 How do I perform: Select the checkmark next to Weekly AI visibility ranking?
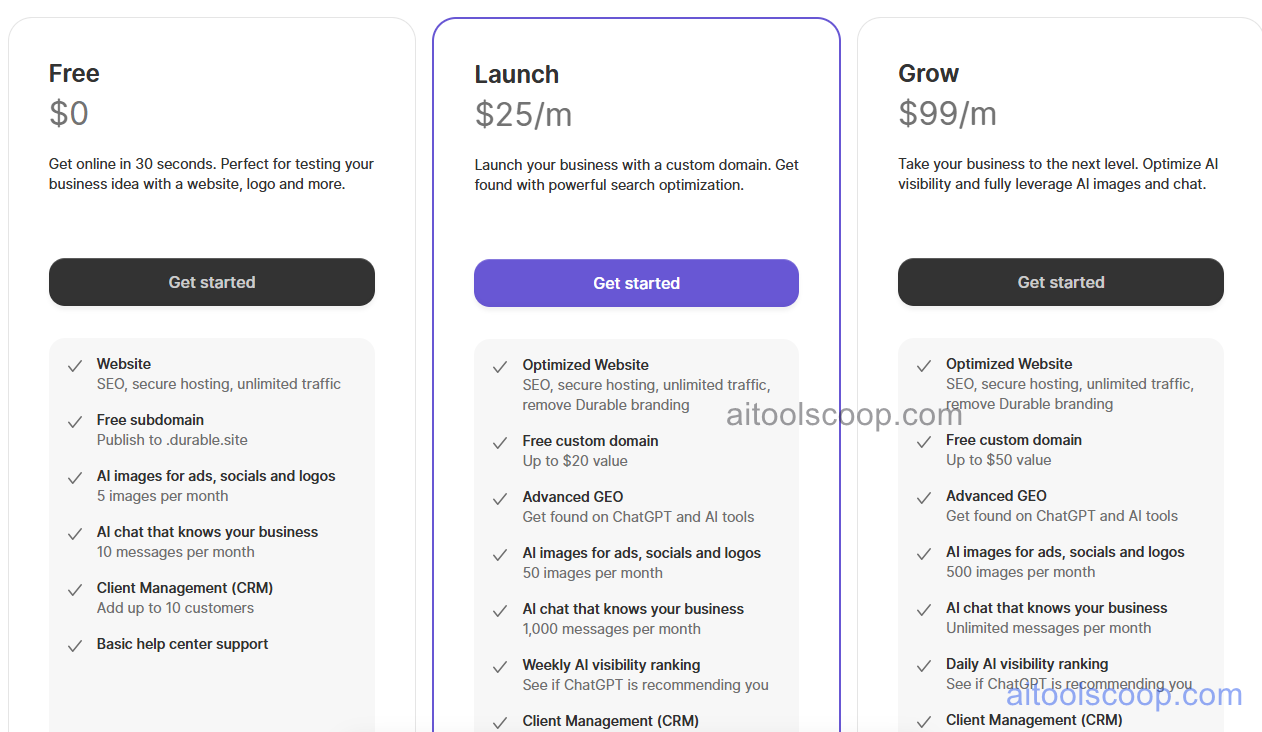coord(499,666)
